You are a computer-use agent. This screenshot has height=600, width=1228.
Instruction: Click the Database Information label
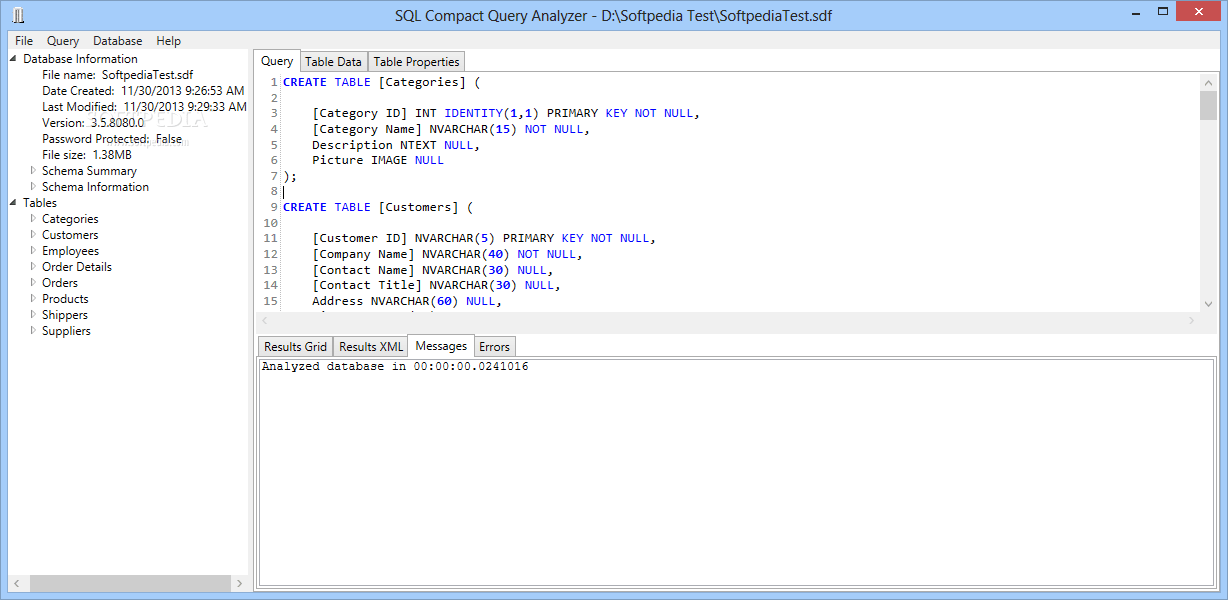coord(80,59)
